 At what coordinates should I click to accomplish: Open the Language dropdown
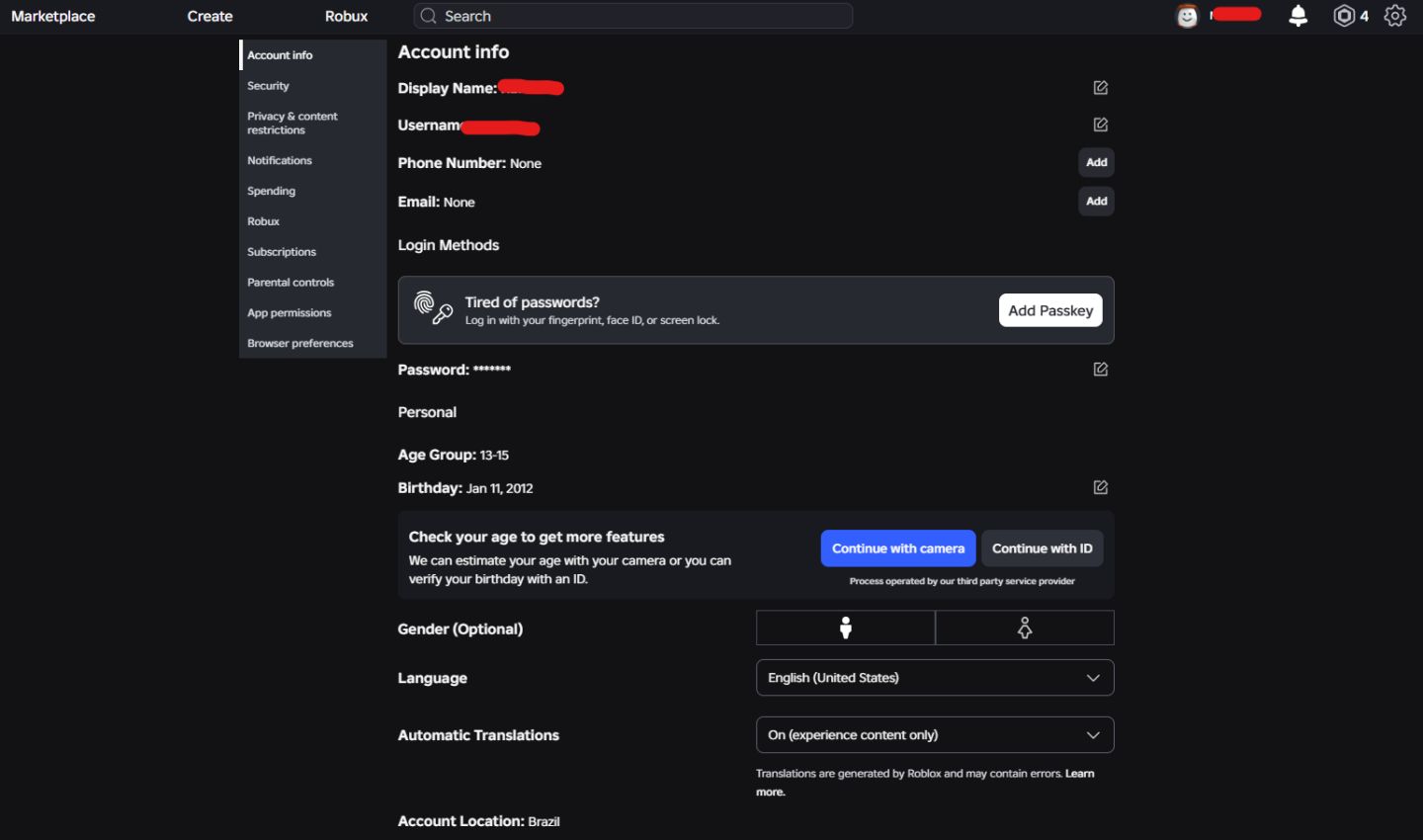(935, 678)
